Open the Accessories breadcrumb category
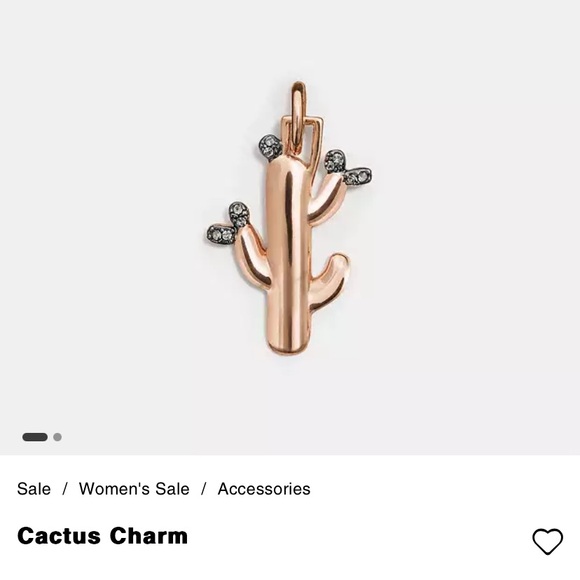Image resolution: width=580 pixels, height=580 pixels. (x=264, y=489)
